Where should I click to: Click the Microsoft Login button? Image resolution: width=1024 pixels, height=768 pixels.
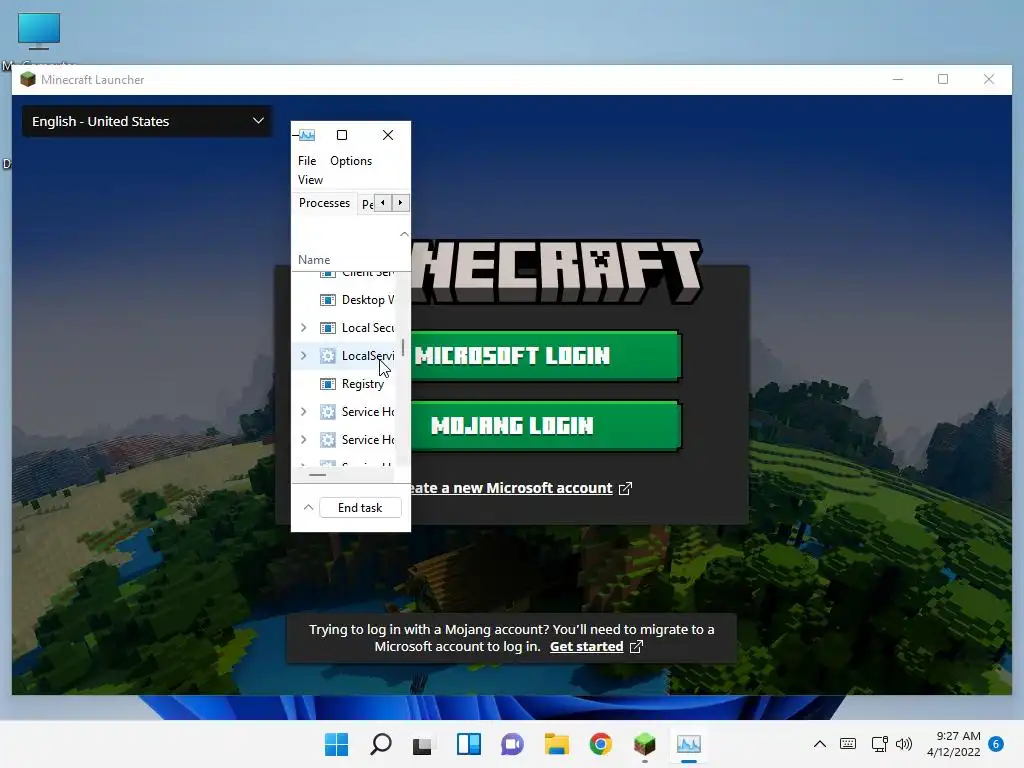tap(546, 356)
